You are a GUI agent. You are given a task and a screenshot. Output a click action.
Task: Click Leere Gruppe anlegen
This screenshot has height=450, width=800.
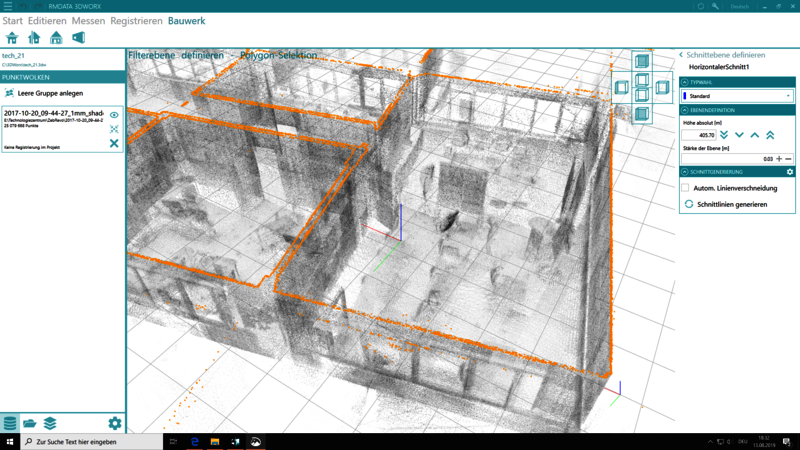[x=49, y=93]
